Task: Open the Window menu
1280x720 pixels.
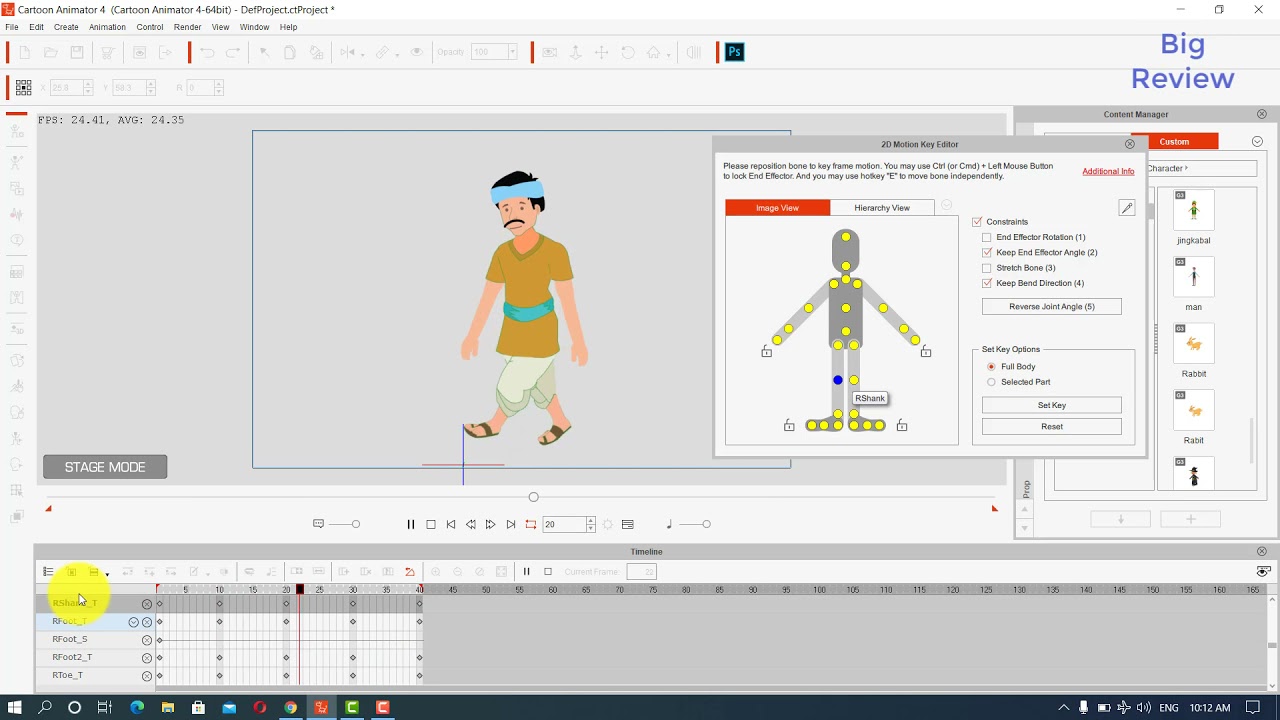Action: click(254, 27)
